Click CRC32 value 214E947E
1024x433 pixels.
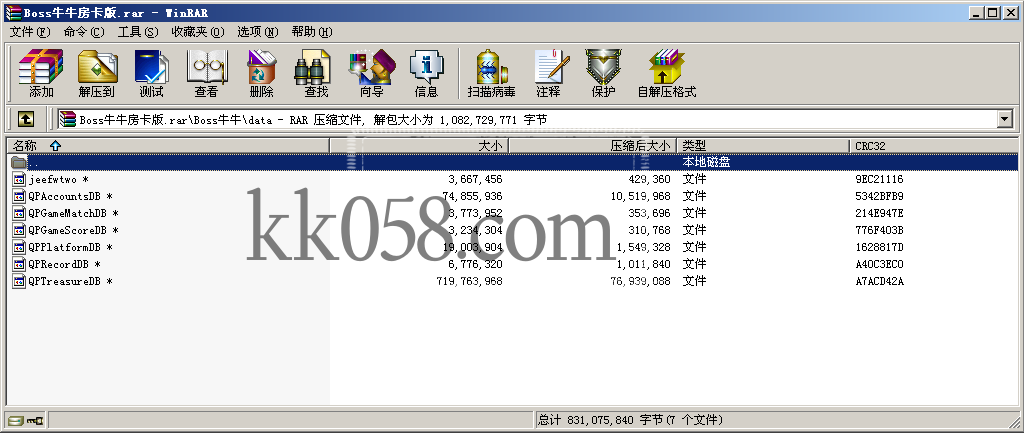pyautogui.click(x=879, y=213)
